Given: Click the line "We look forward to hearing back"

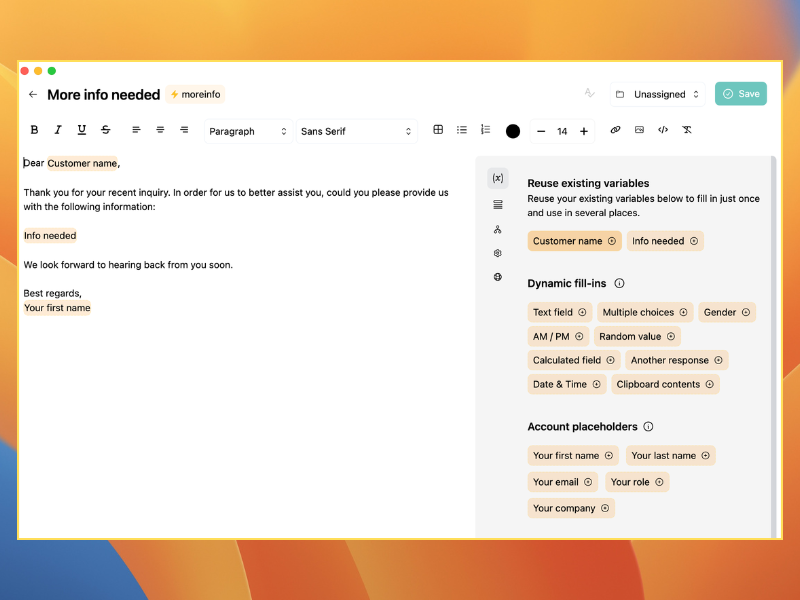Looking at the screenshot, I should point(128,265).
